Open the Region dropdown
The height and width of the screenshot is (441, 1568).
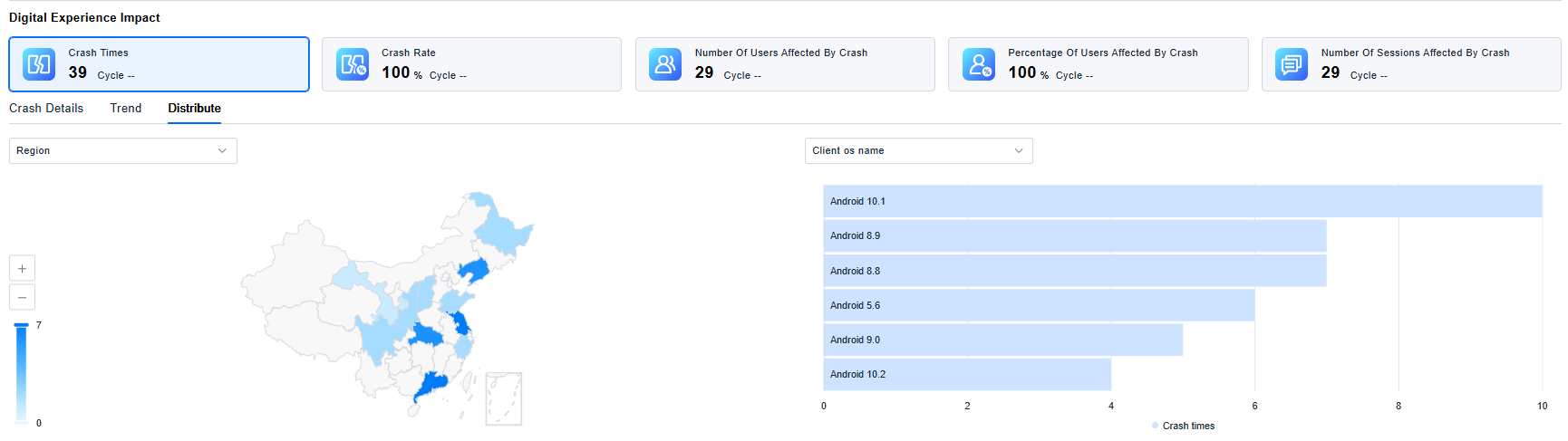coord(122,150)
